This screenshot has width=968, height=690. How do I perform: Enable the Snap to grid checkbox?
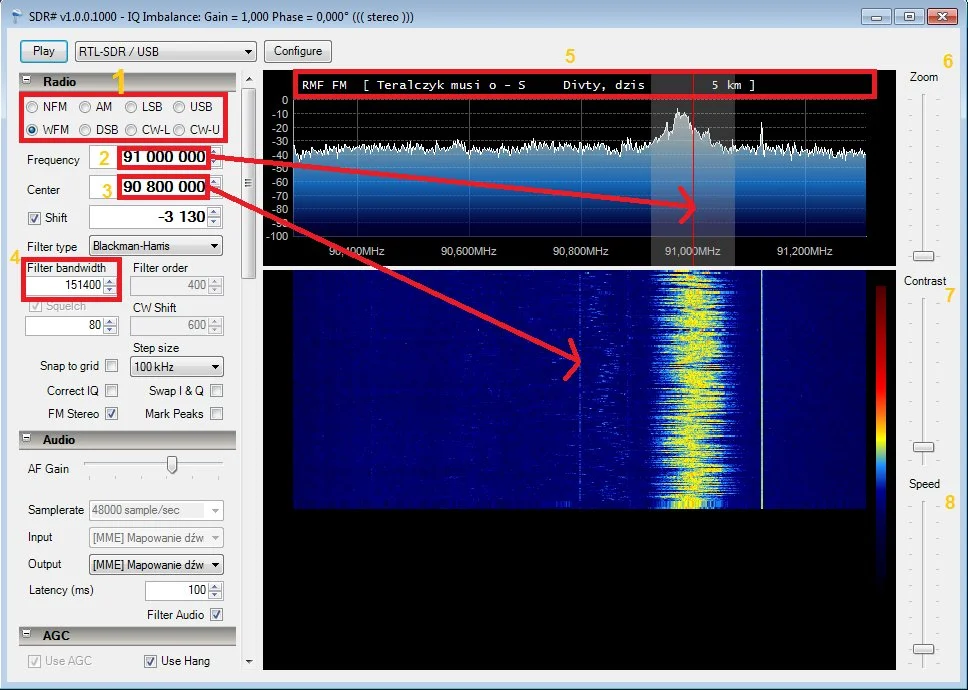coord(111,366)
